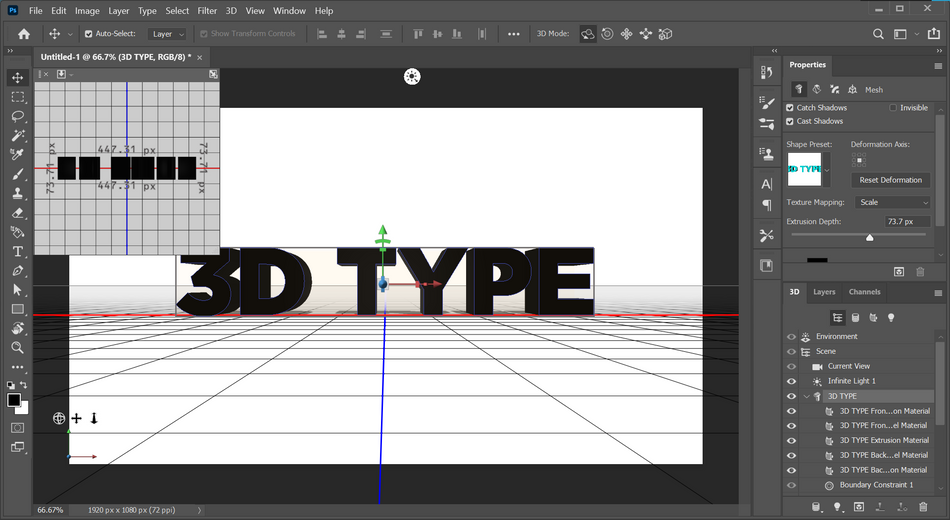Viewport: 950px width, 520px height.
Task: Click the Deform icon in Properties panel
Action: coord(817,90)
